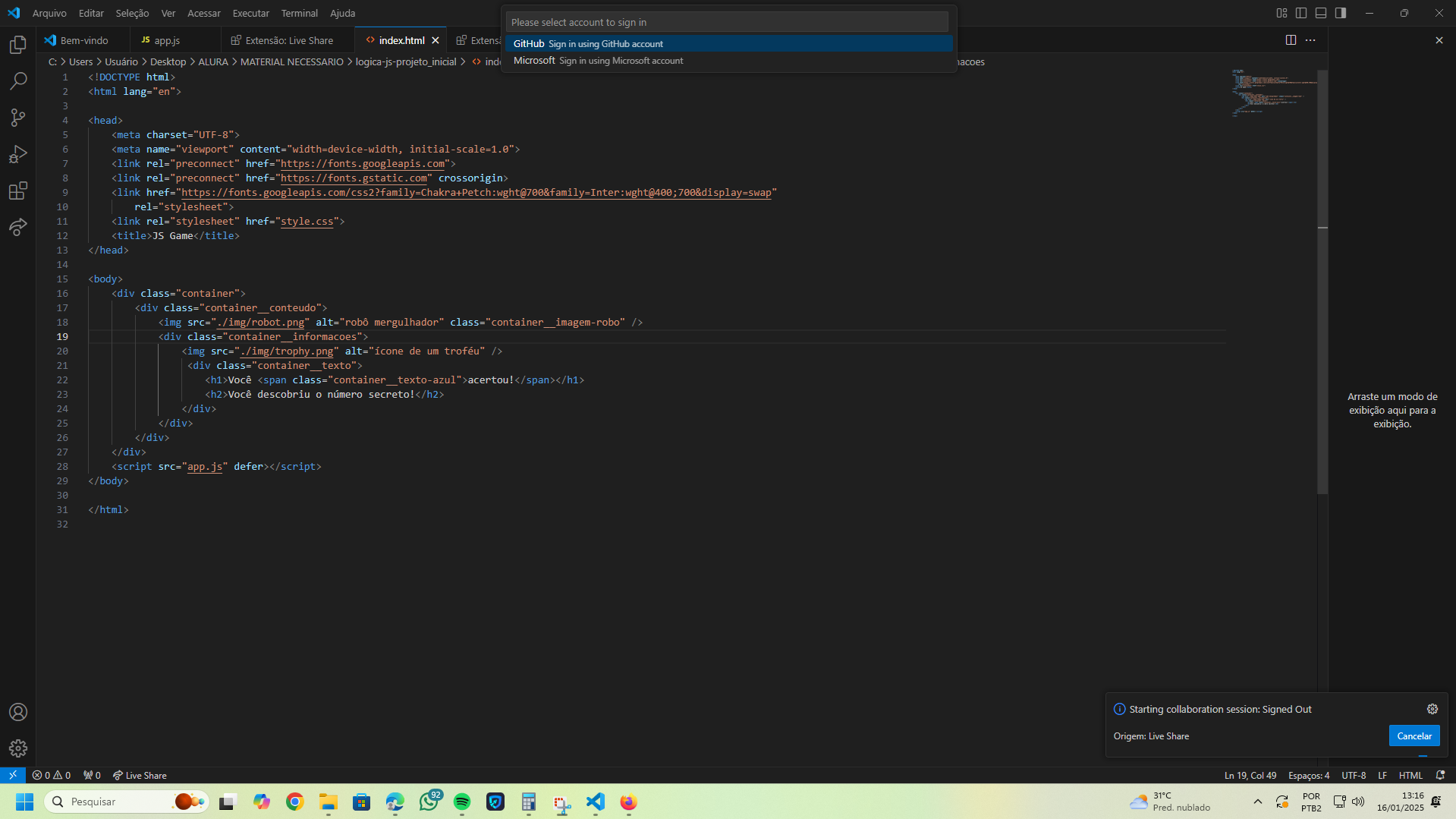
Task: Toggle bottom panel visibility
Action: [x=1321, y=13]
